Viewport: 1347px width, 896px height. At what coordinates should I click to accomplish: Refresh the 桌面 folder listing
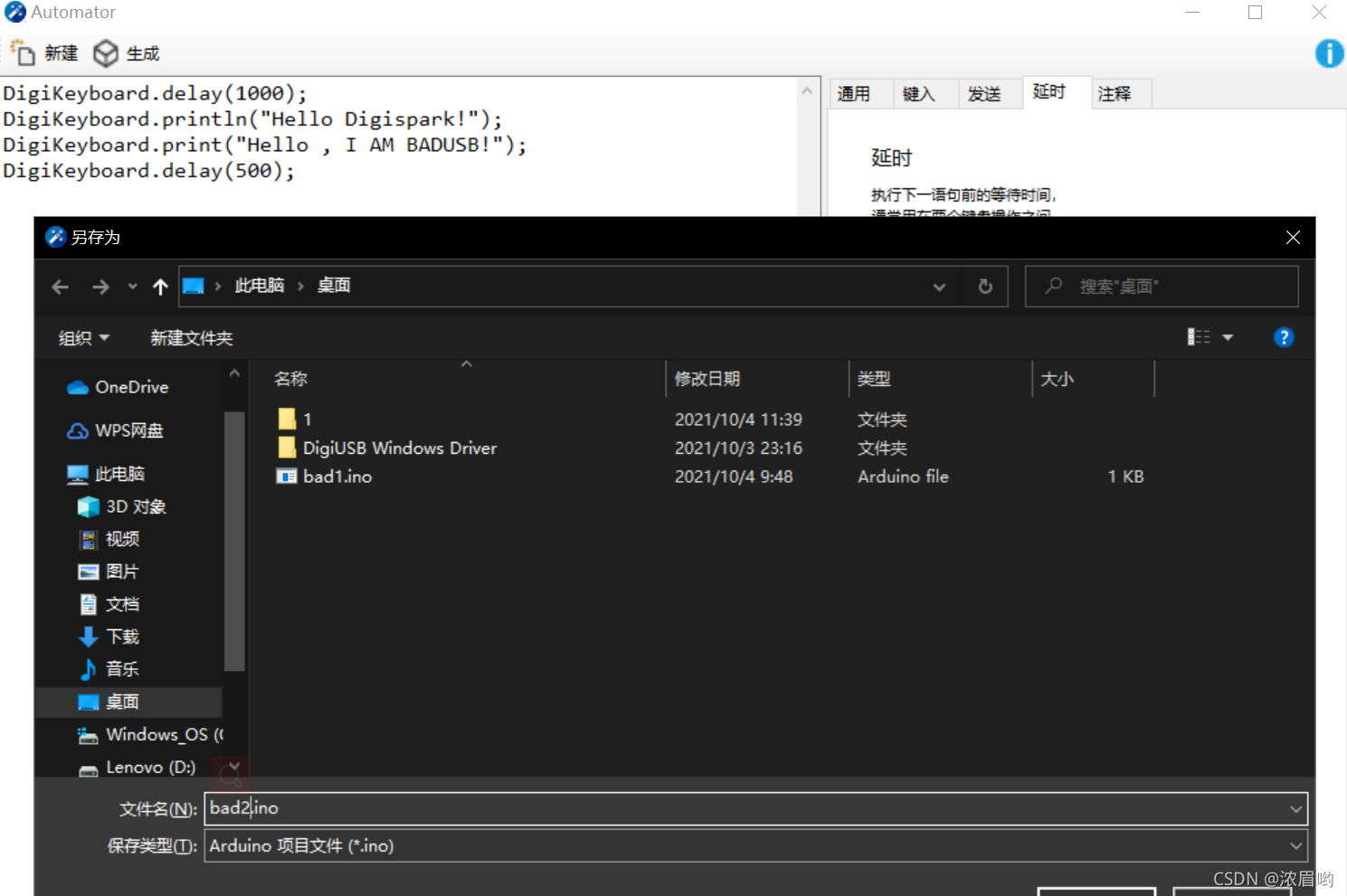(985, 287)
